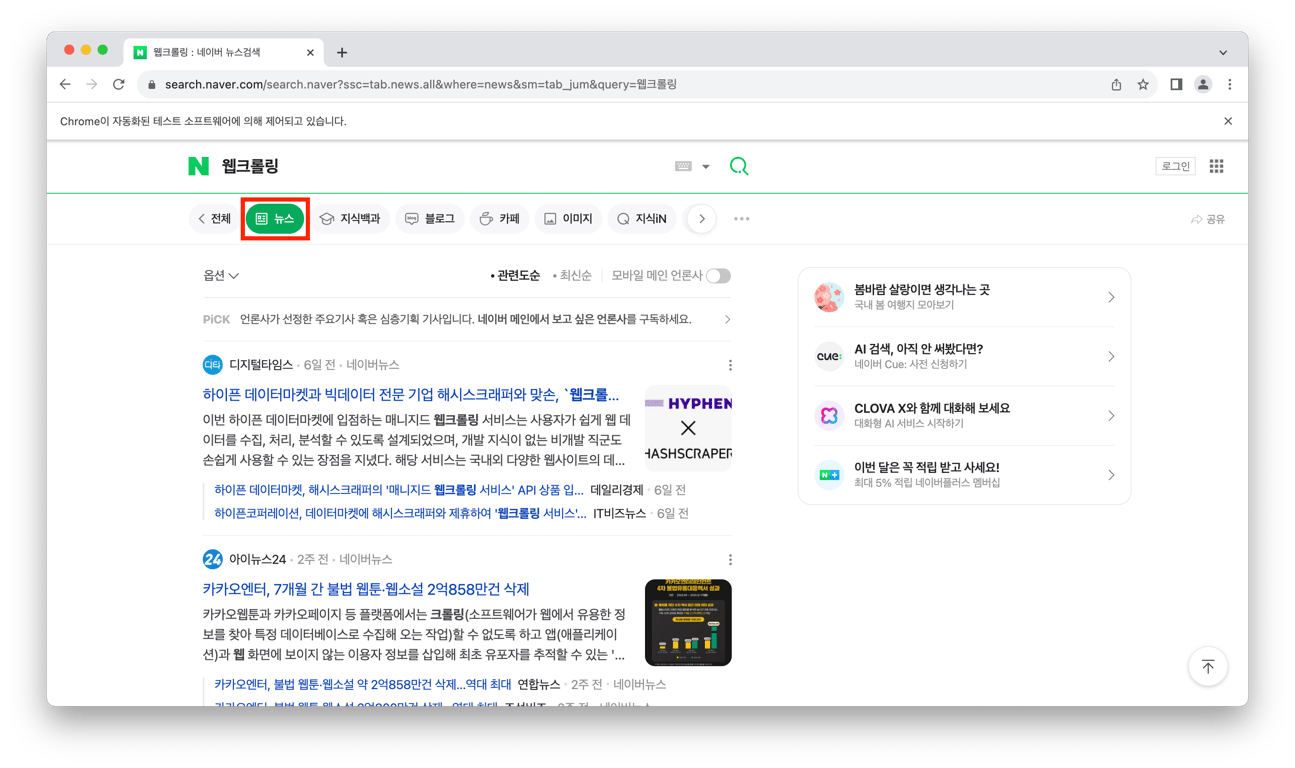Viewport: 1295px width, 768px height.
Task: Sort results by 최신순
Action: tap(572, 276)
